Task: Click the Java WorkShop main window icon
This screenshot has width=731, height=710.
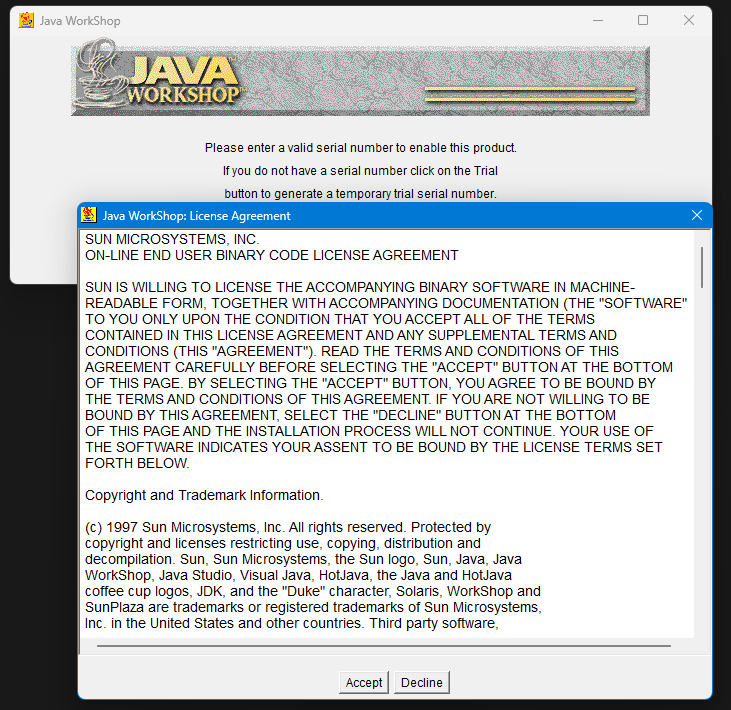Action: [x=26, y=21]
